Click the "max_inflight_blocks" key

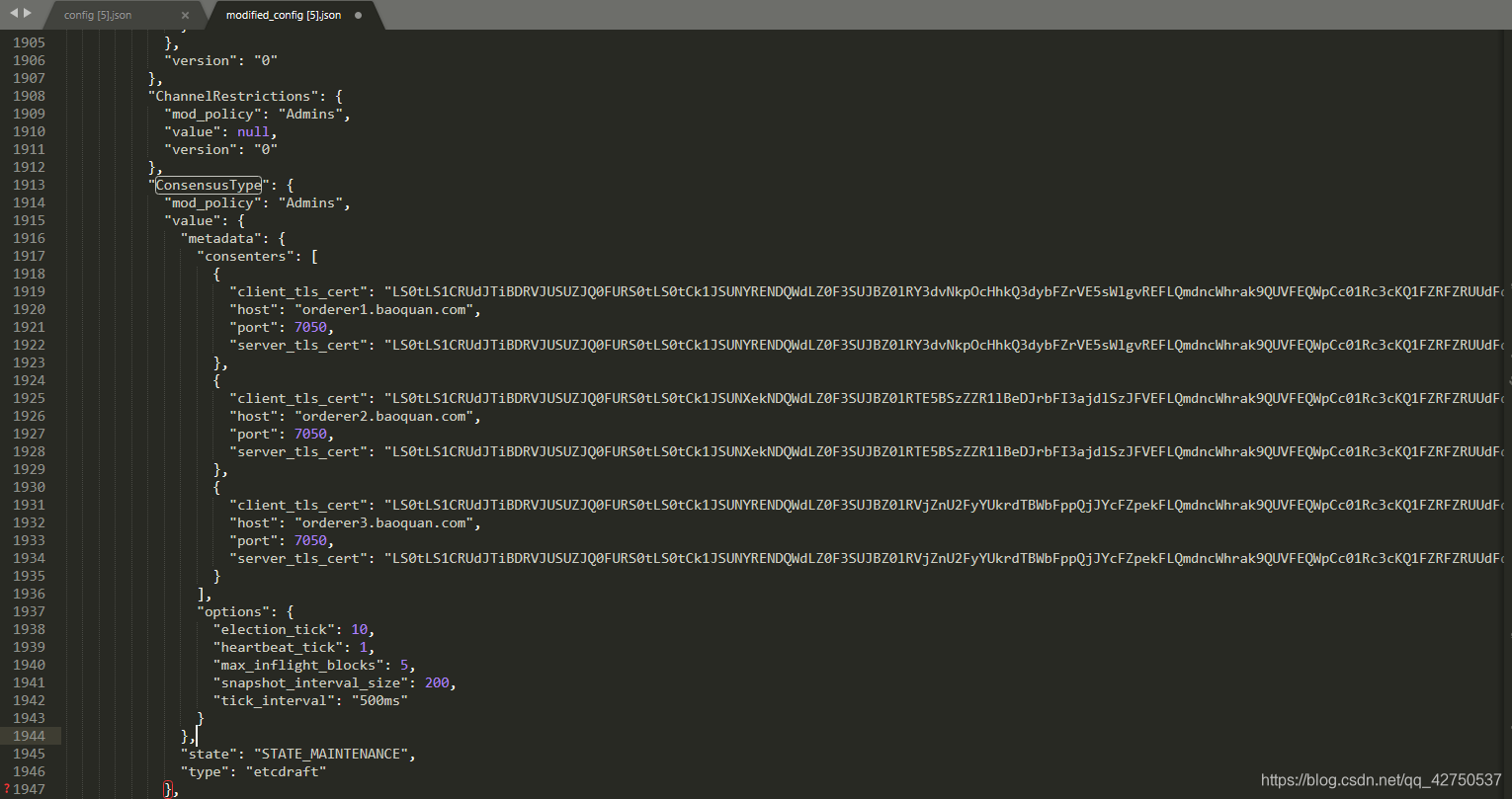coord(298,665)
